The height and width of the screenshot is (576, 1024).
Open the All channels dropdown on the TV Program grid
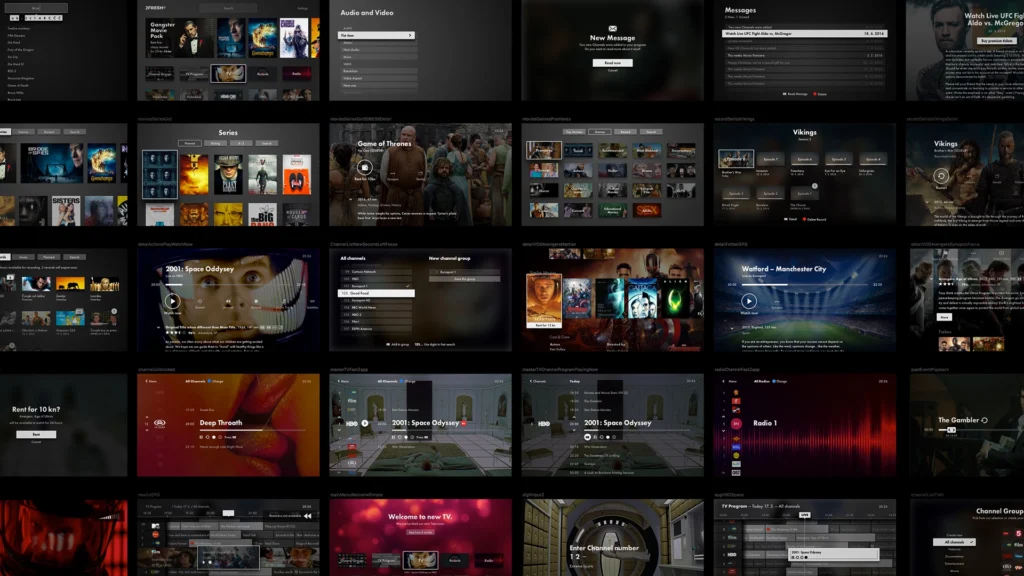point(790,506)
